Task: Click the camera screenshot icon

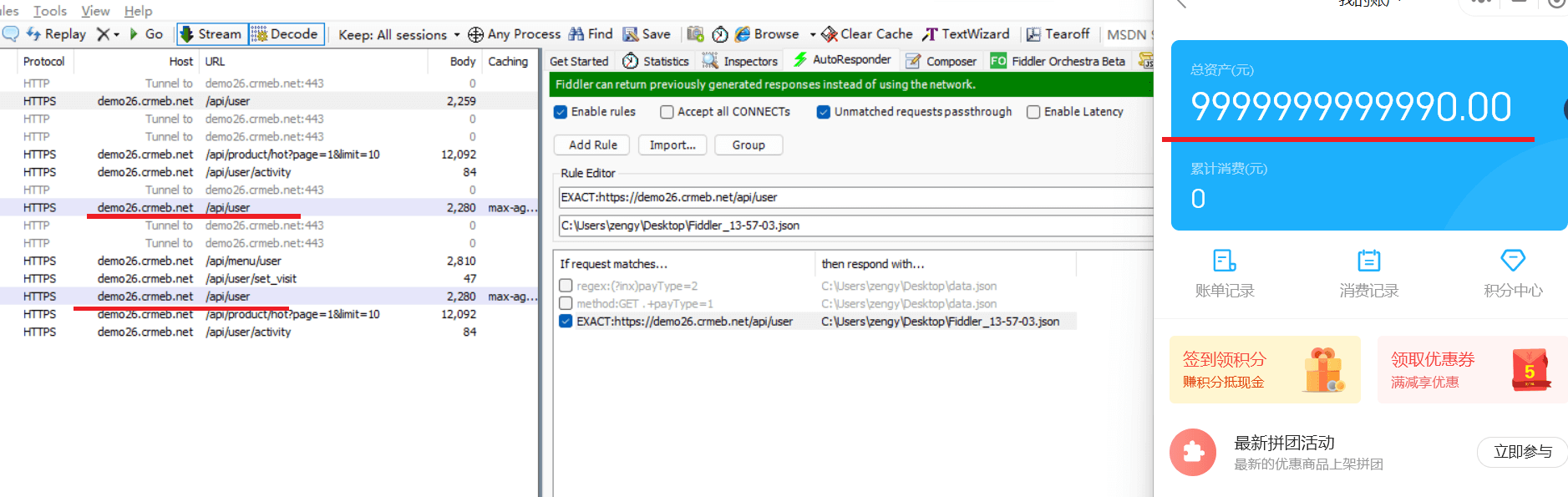Action: [x=695, y=34]
